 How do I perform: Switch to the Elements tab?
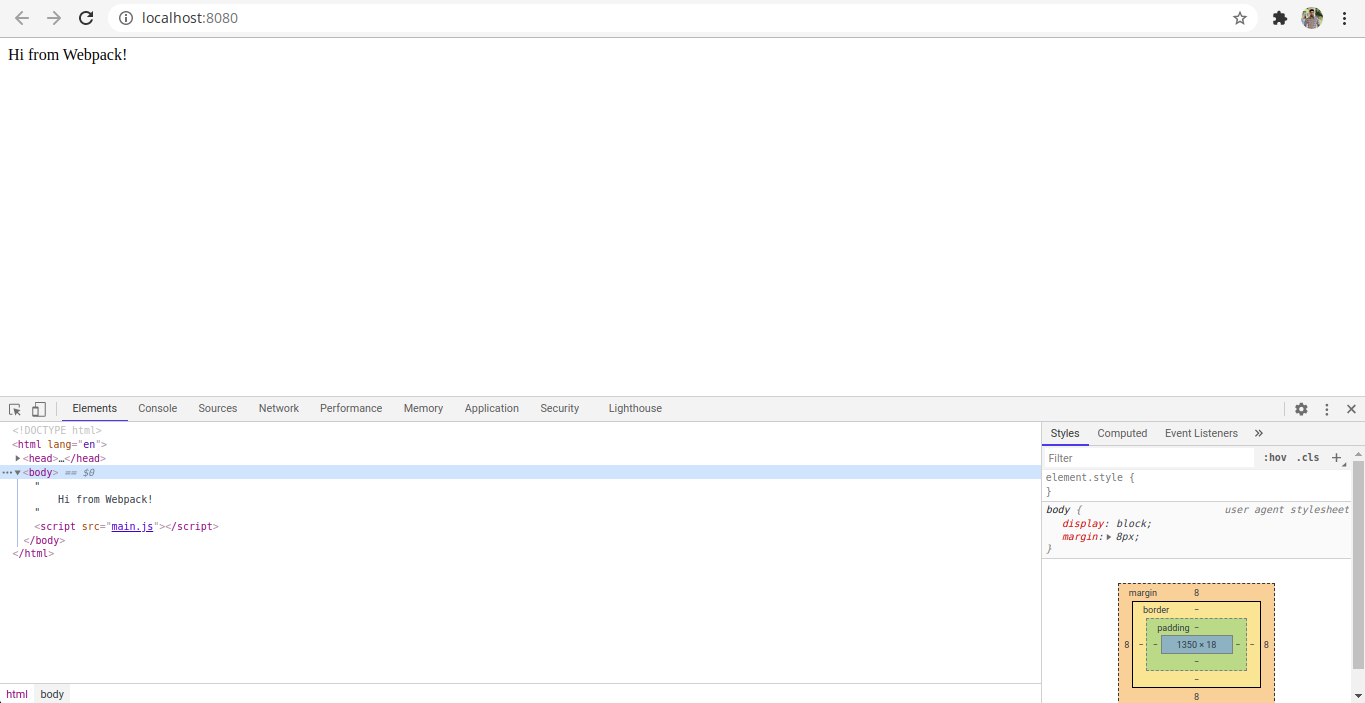coord(95,408)
